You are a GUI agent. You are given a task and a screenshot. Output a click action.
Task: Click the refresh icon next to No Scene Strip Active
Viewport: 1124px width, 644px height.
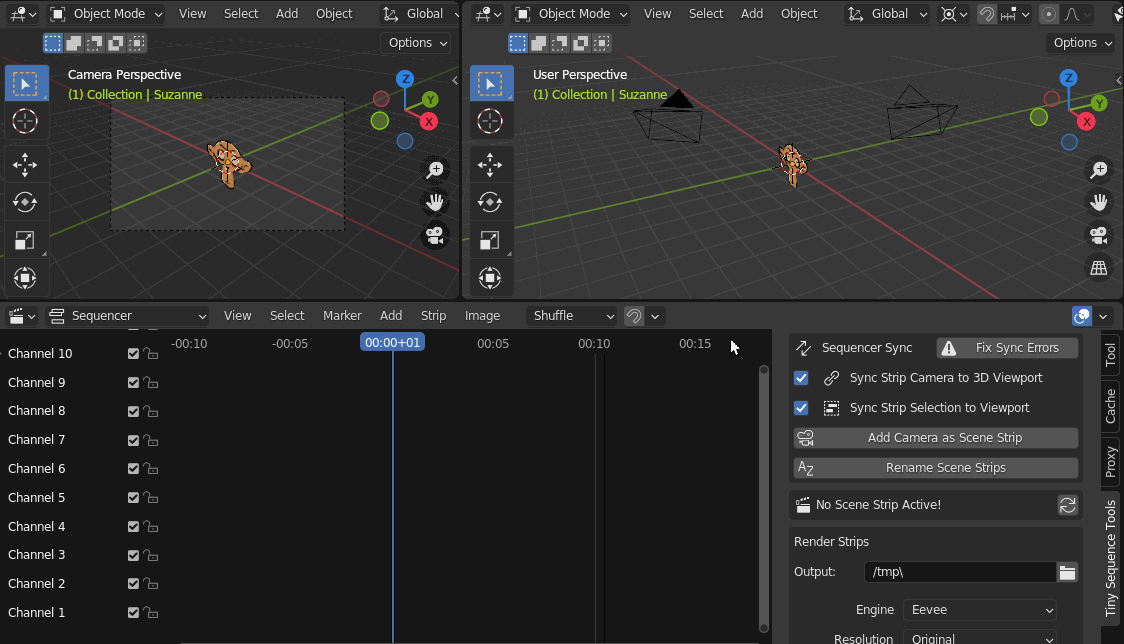pos(1067,504)
